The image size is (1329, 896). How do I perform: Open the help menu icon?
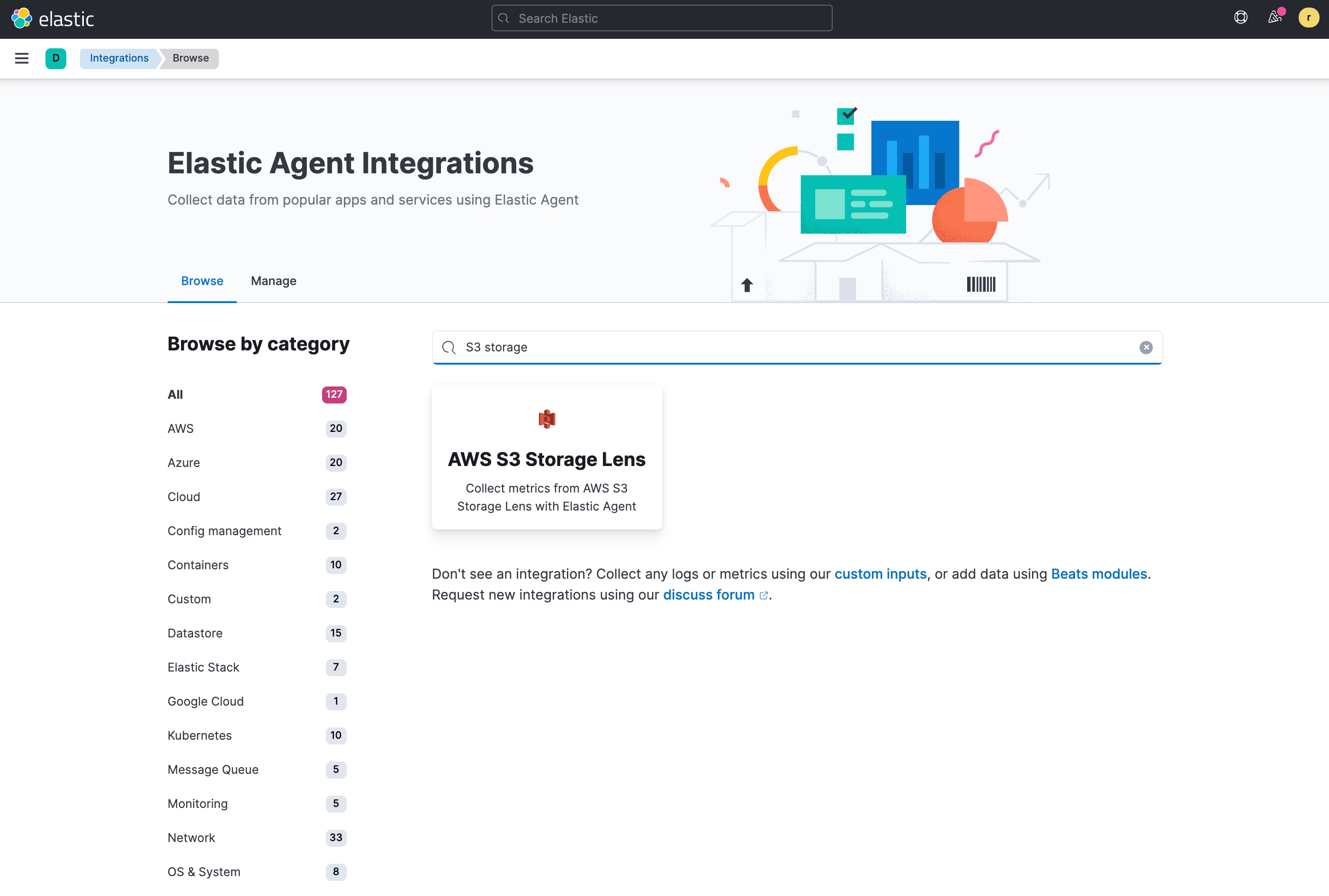(x=1240, y=18)
